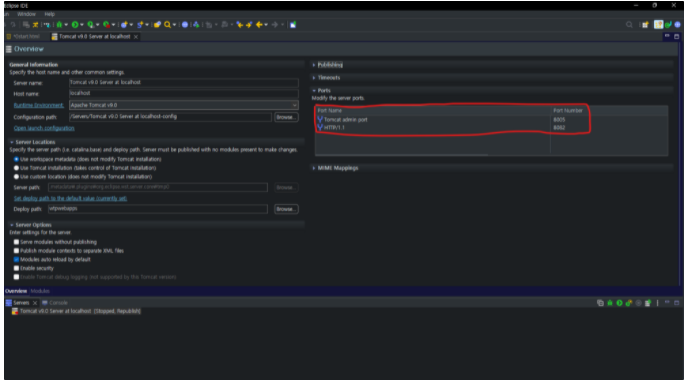Click the green Run button in main toolbar

click(75, 25)
